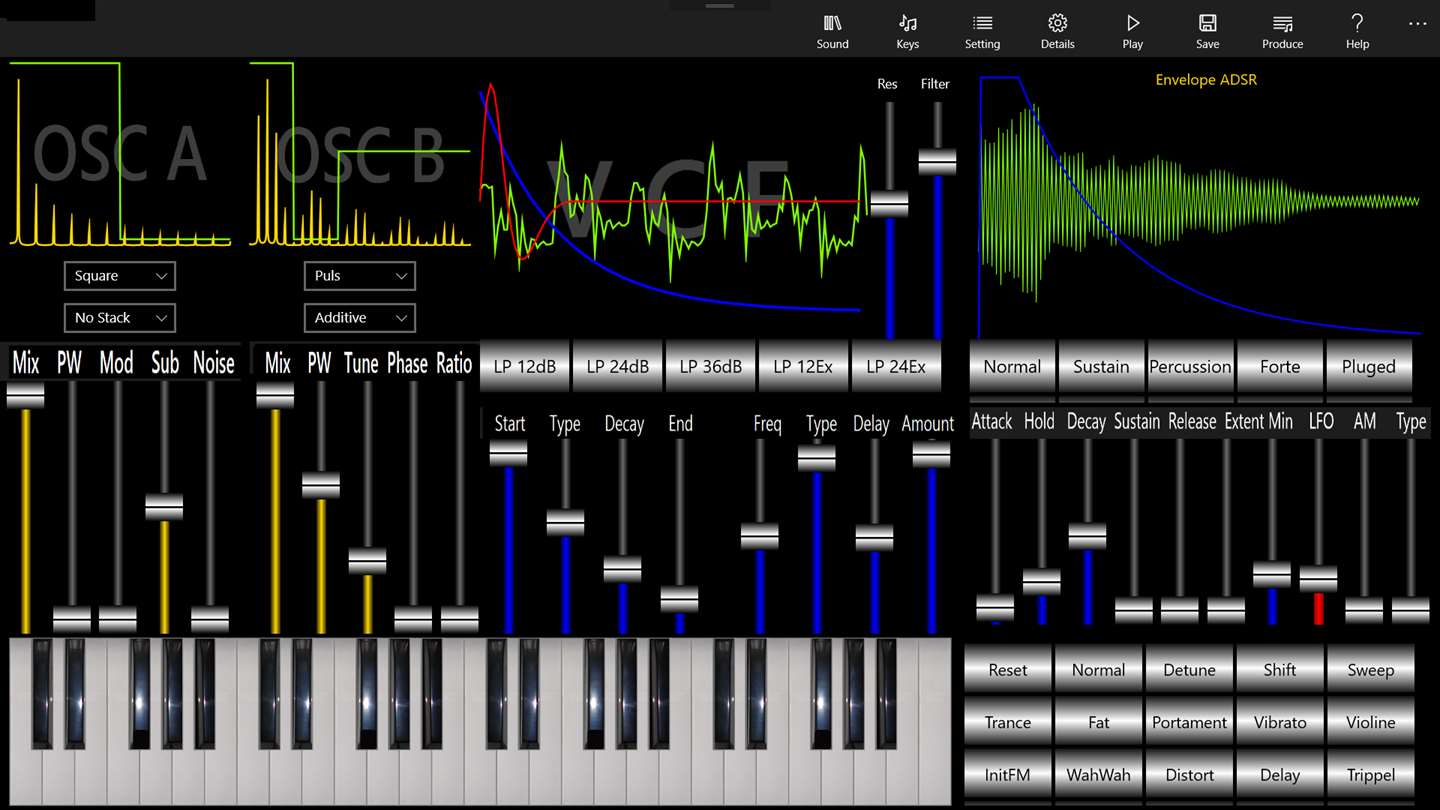Click the Delay preset button

[x=1280, y=775]
